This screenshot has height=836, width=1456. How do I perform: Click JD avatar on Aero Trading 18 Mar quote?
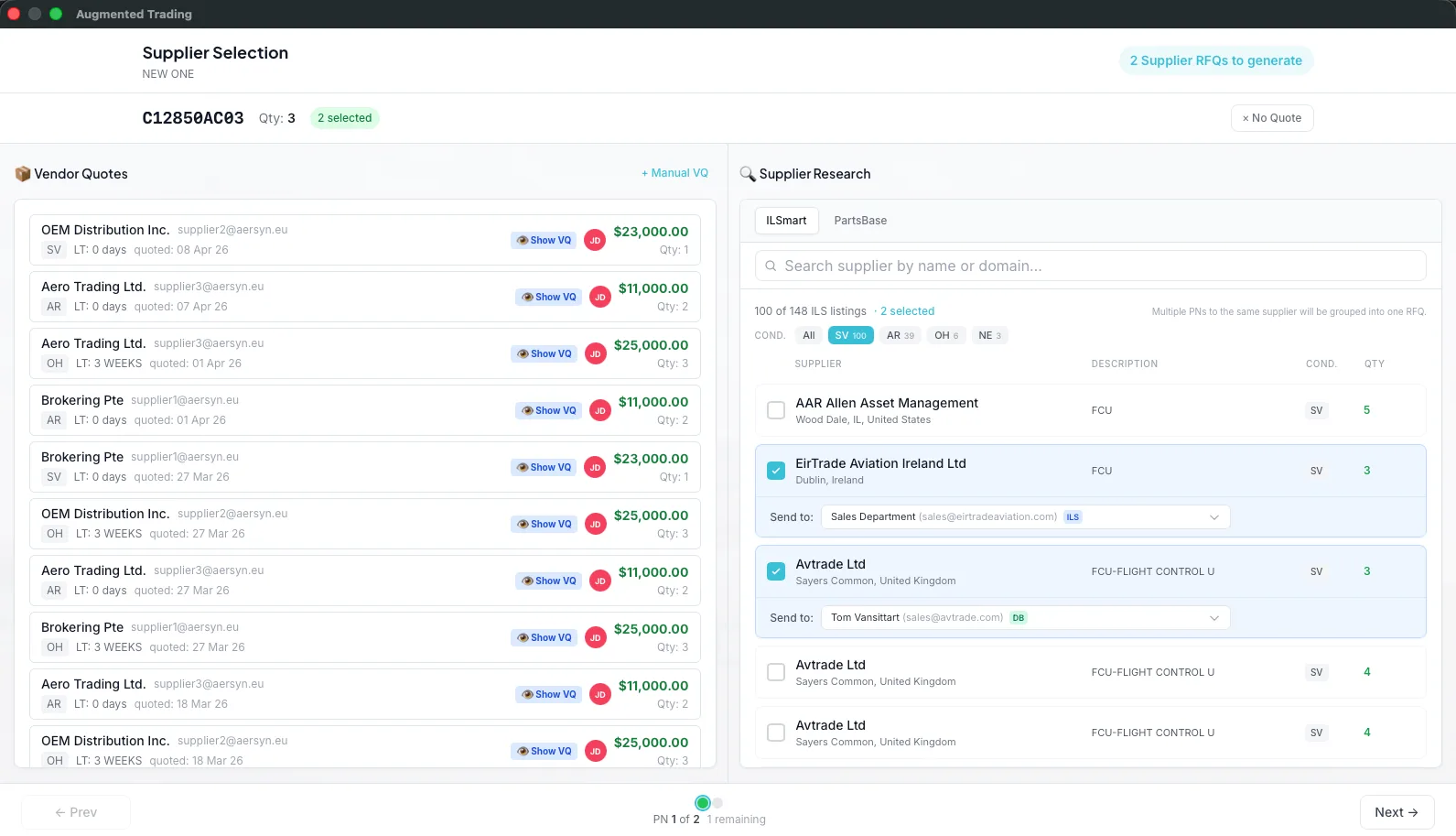(600, 694)
